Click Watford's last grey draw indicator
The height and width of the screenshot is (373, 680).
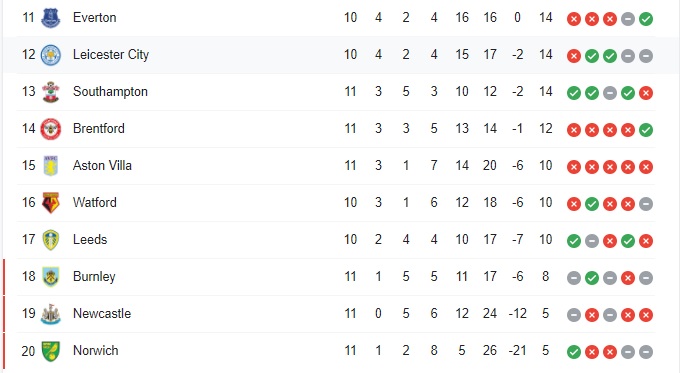click(646, 204)
